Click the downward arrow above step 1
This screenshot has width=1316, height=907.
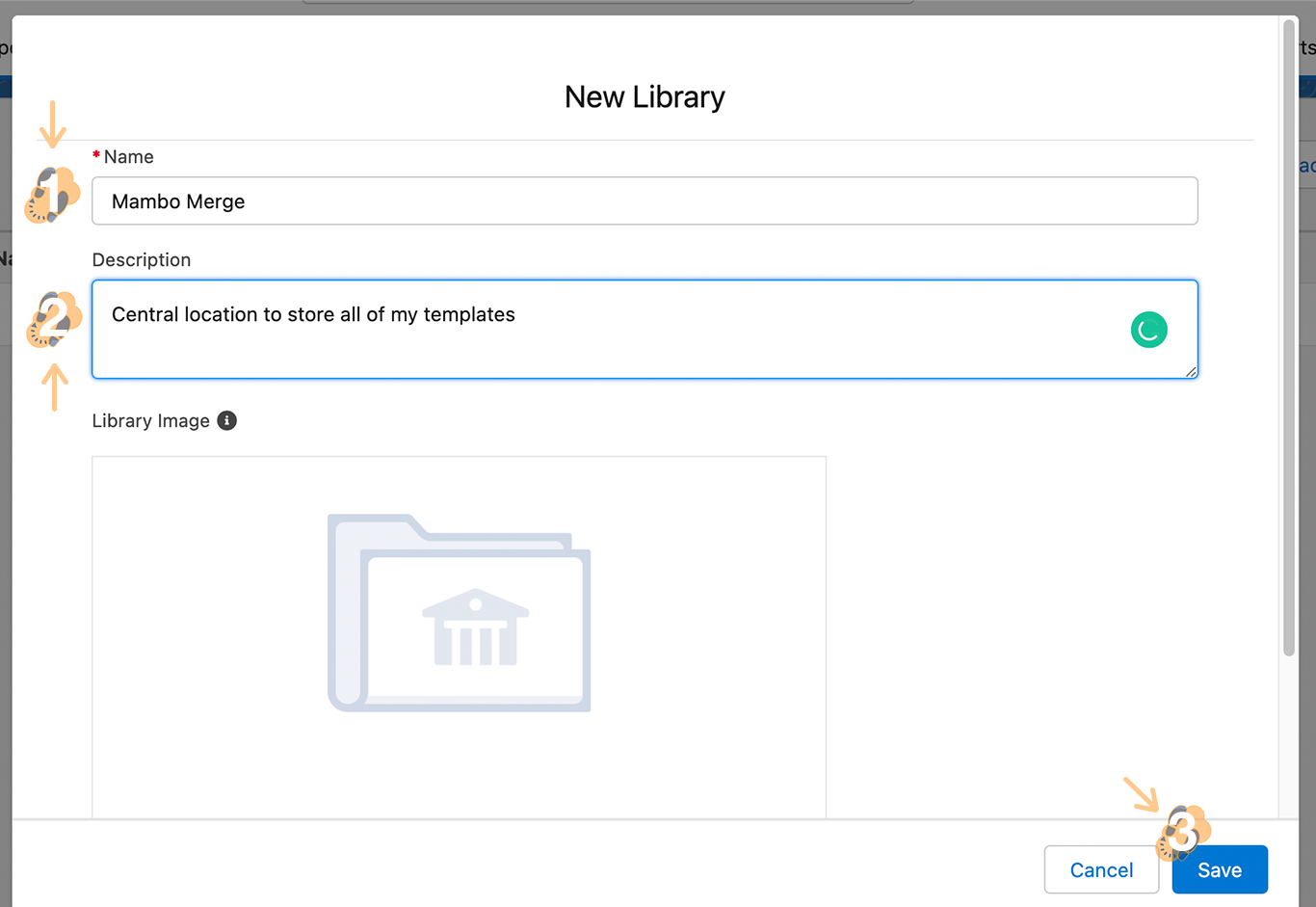(53, 125)
